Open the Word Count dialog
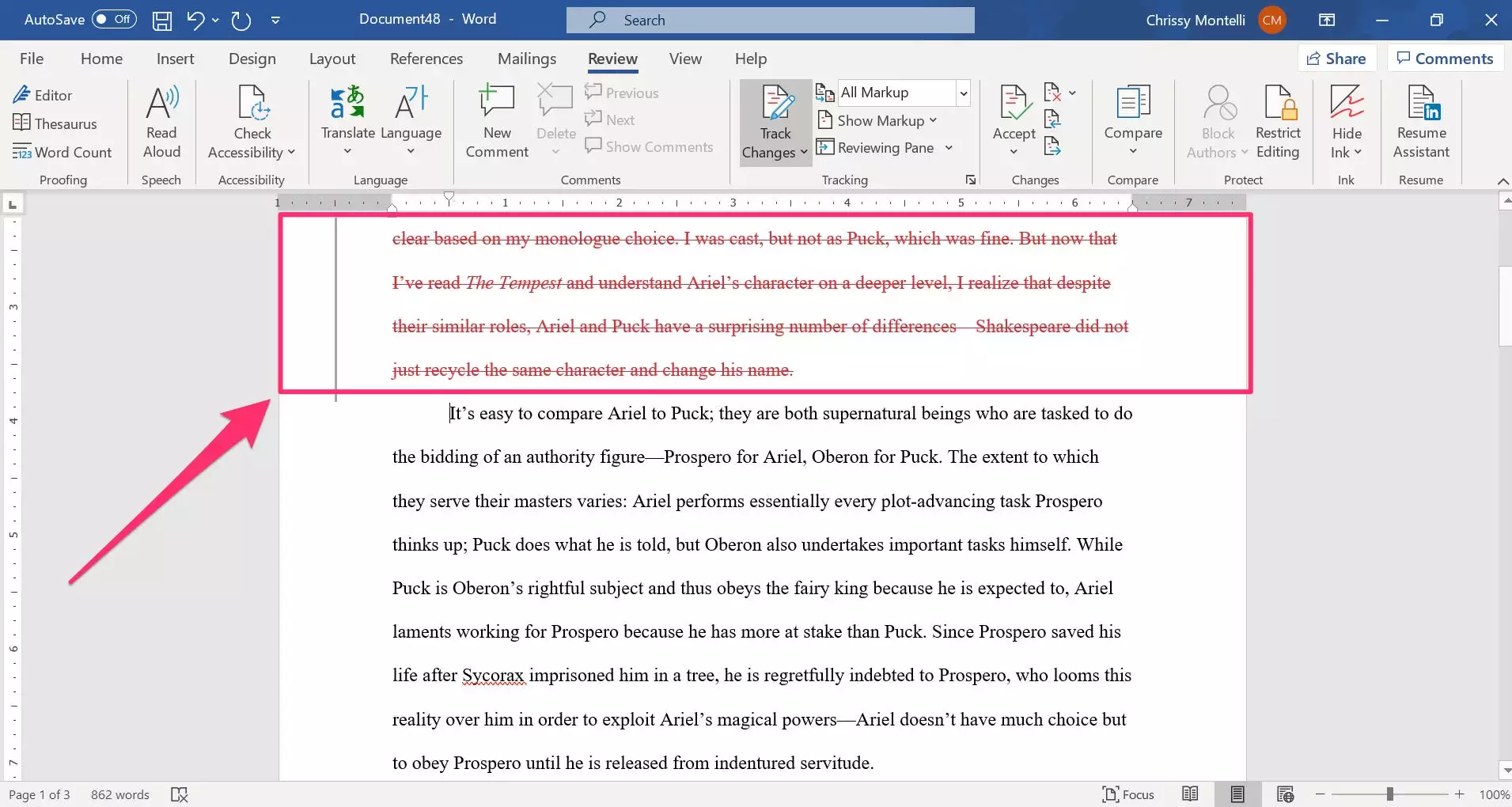 coord(63,152)
